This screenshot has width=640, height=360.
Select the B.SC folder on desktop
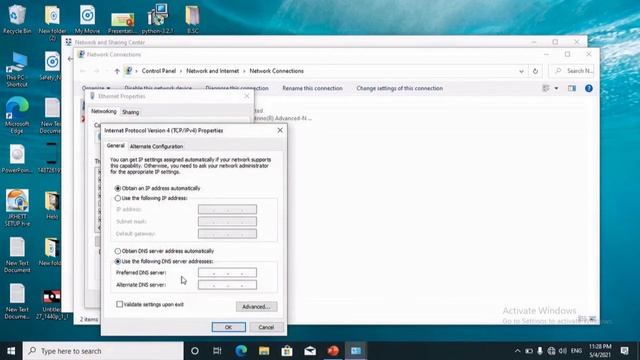tap(192, 19)
